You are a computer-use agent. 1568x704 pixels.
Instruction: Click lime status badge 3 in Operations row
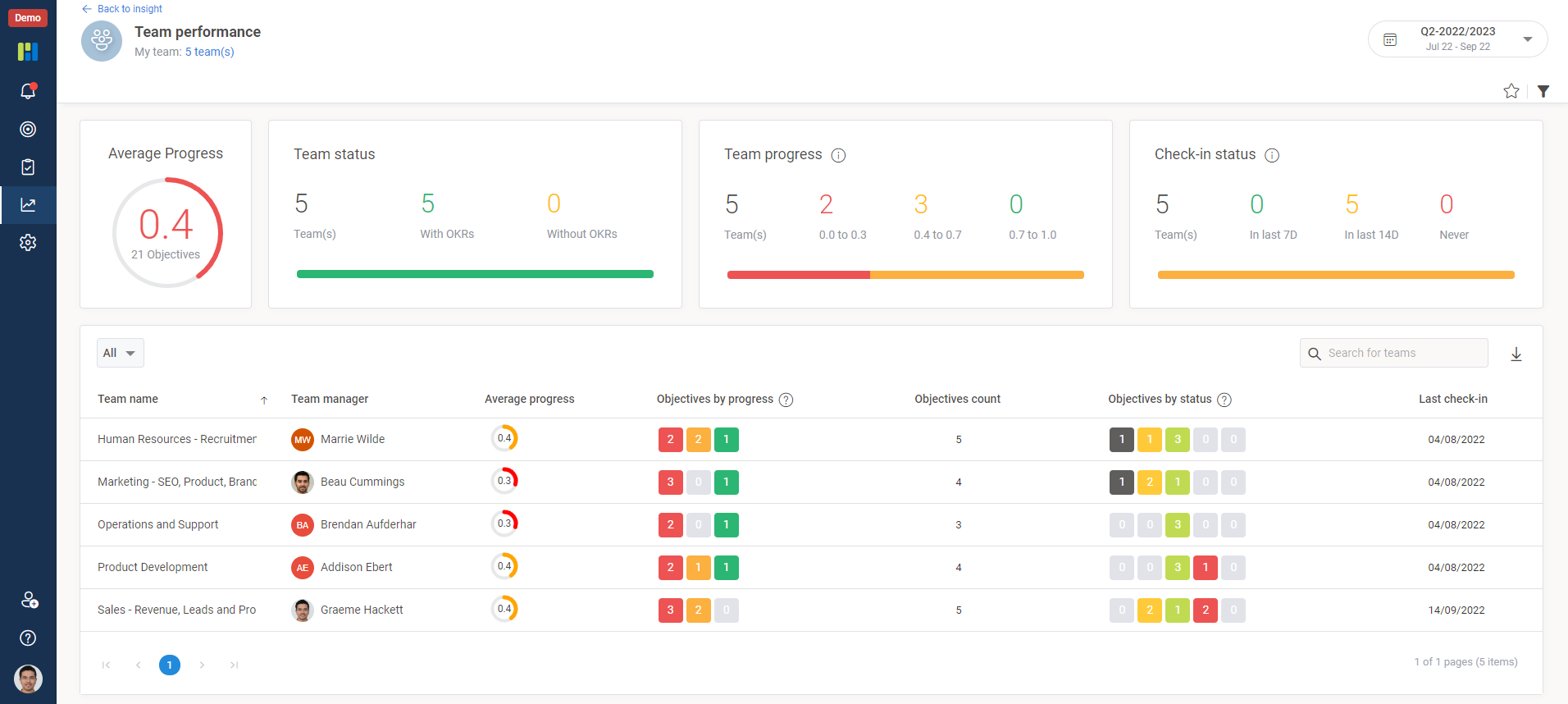tap(1178, 525)
